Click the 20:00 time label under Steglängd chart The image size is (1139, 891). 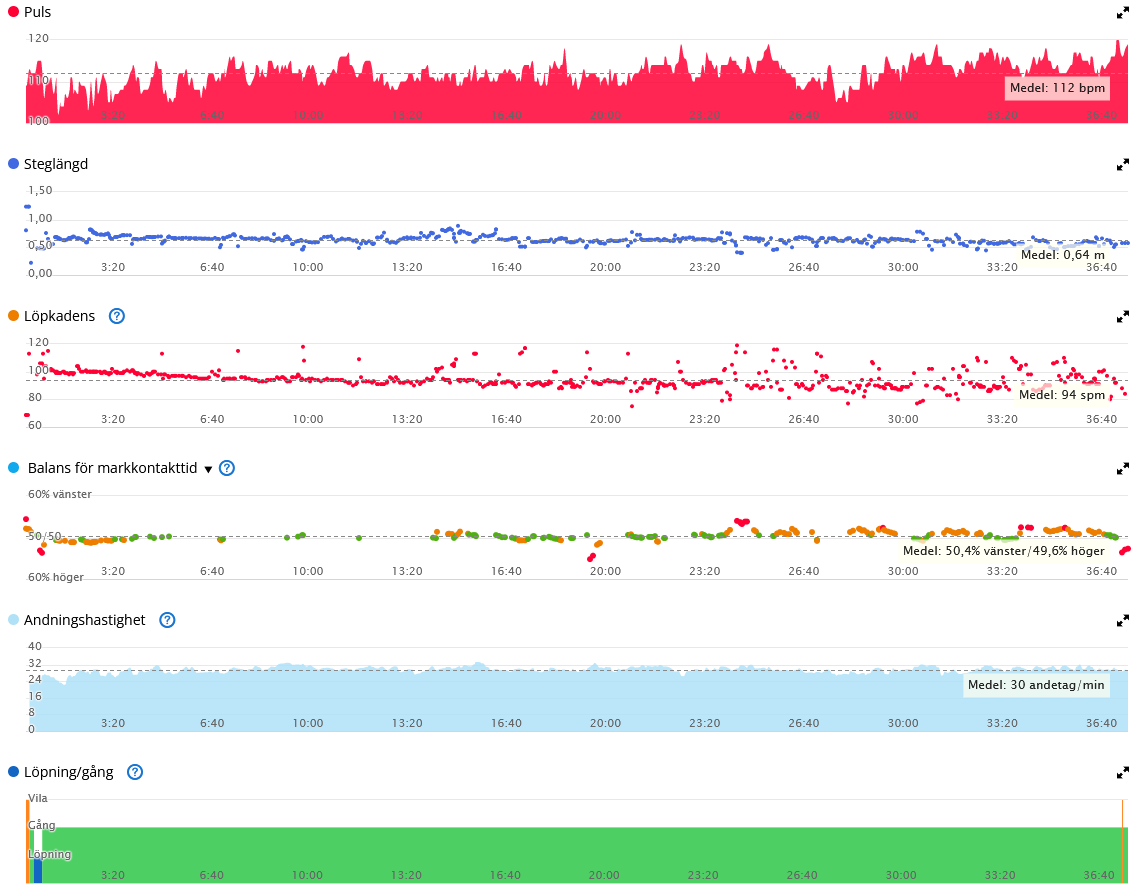click(605, 267)
